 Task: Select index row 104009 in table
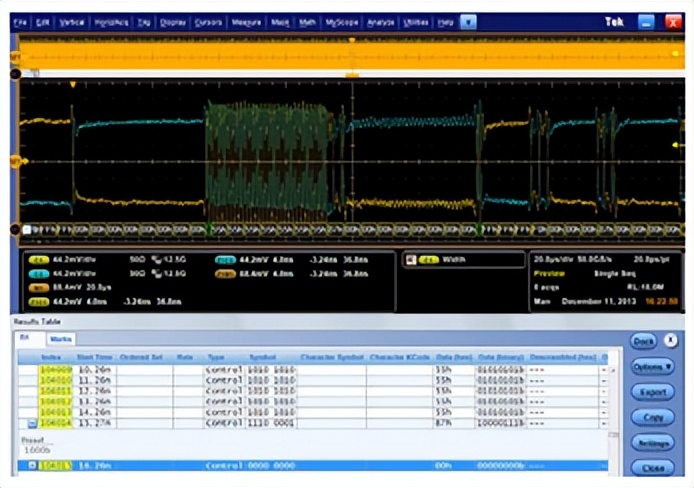tap(55, 369)
